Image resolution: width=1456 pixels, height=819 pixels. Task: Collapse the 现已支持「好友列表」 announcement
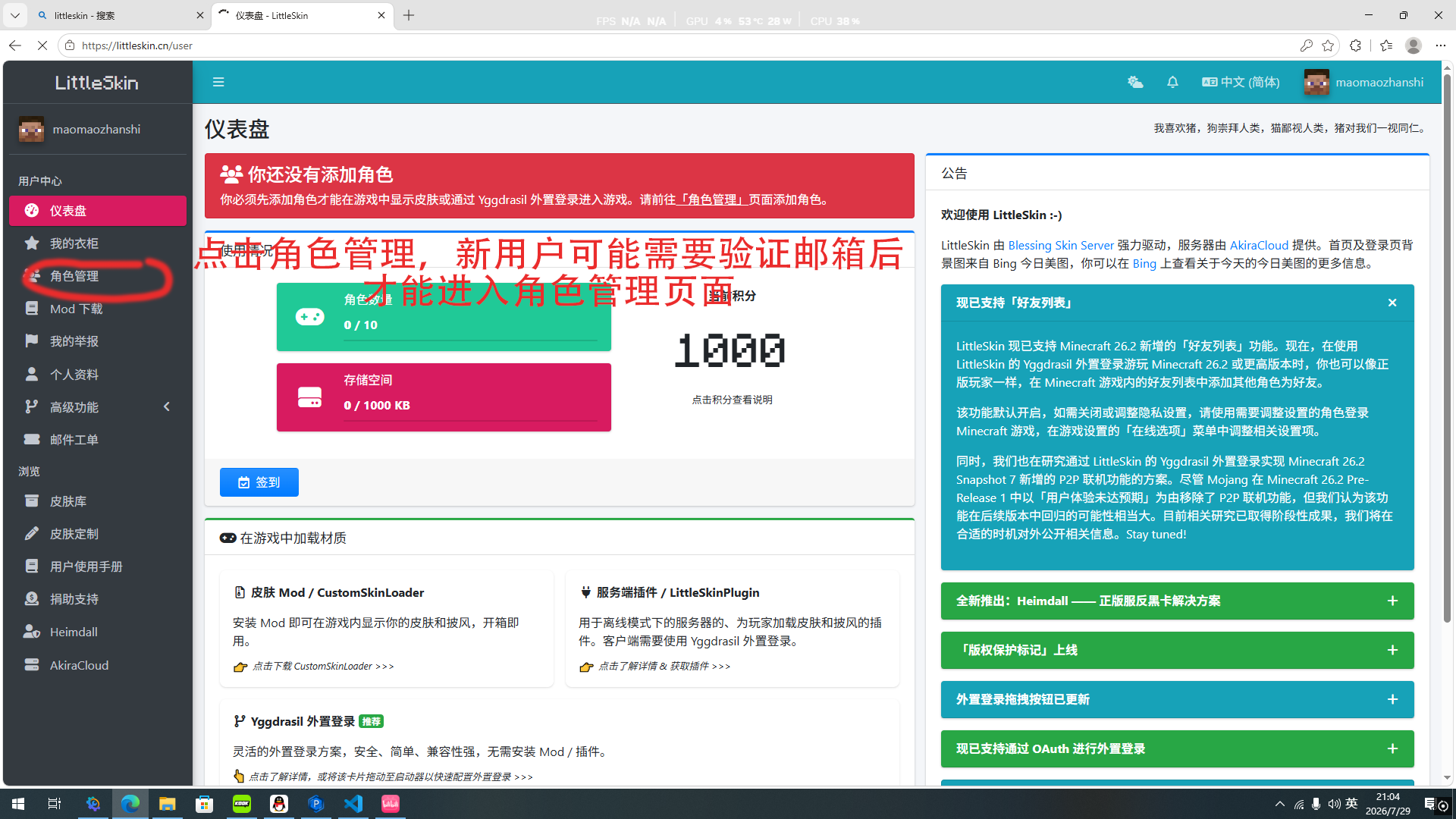pos(1392,303)
